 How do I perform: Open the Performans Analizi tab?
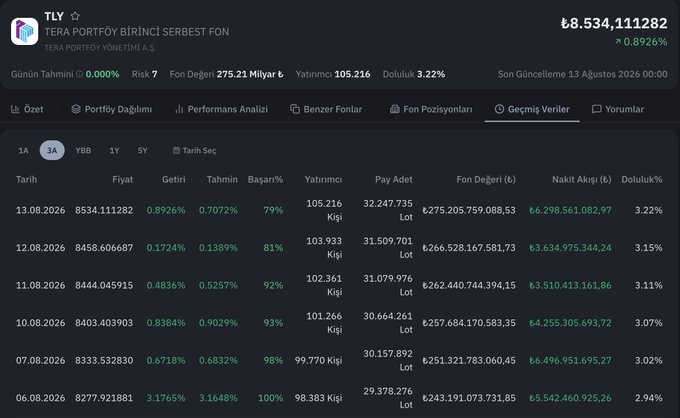(x=221, y=109)
